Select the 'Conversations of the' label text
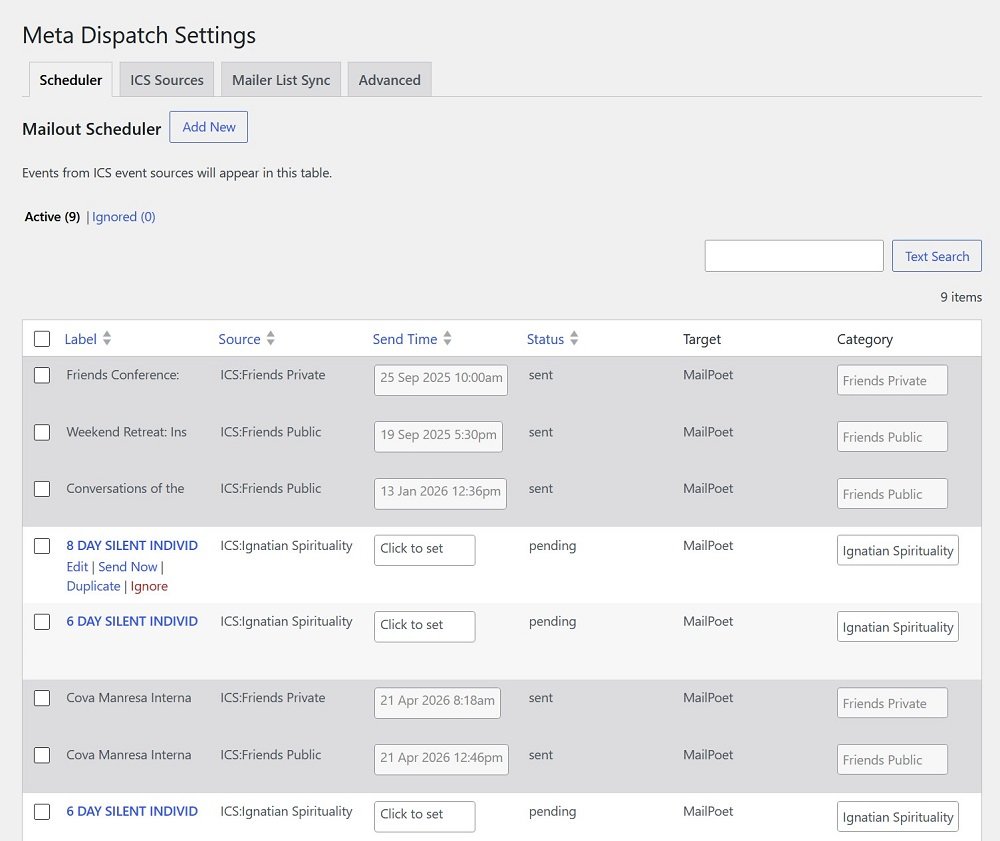 point(125,488)
